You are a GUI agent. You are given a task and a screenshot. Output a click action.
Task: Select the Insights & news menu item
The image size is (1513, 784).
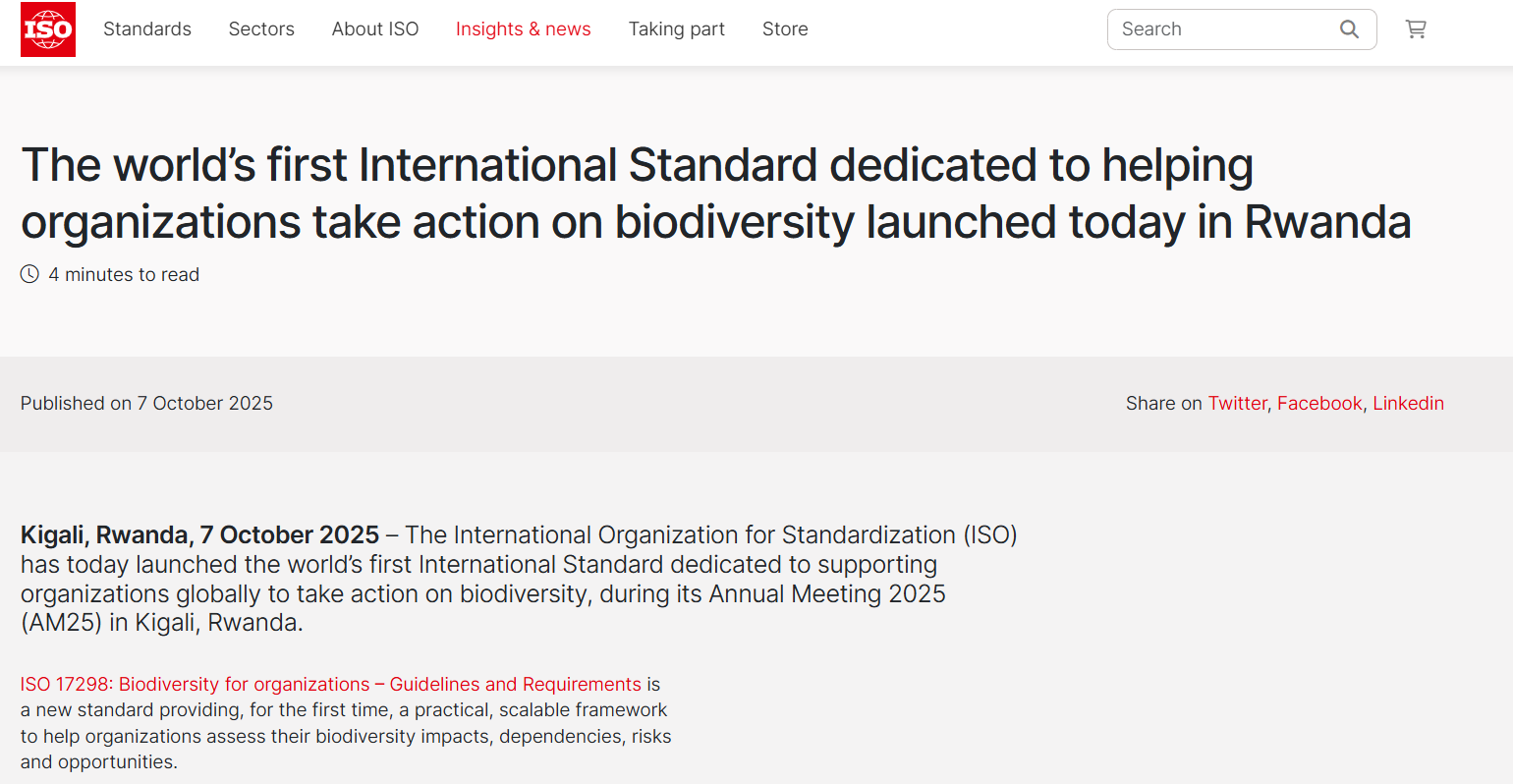pos(524,29)
